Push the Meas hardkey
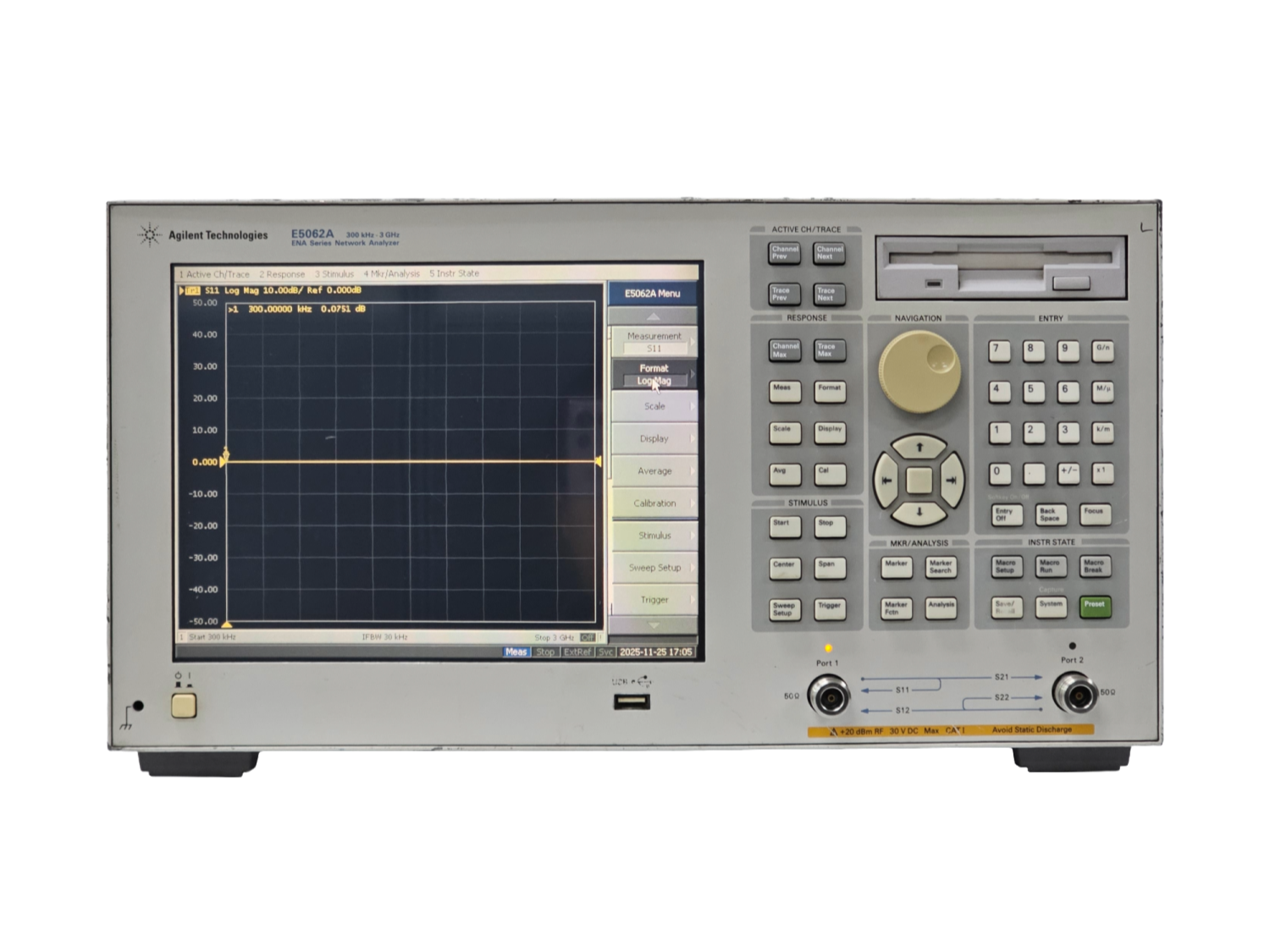This screenshot has height=952, width=1270. (x=785, y=391)
